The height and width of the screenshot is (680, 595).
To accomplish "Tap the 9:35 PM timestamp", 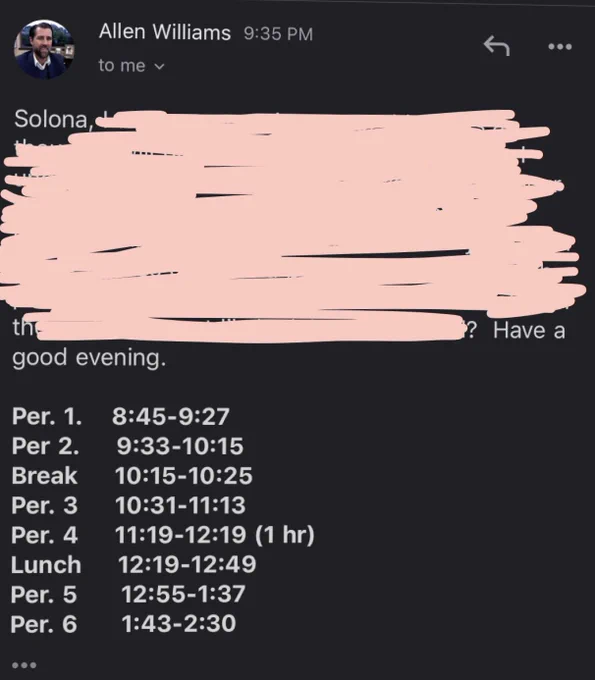I will [278, 34].
